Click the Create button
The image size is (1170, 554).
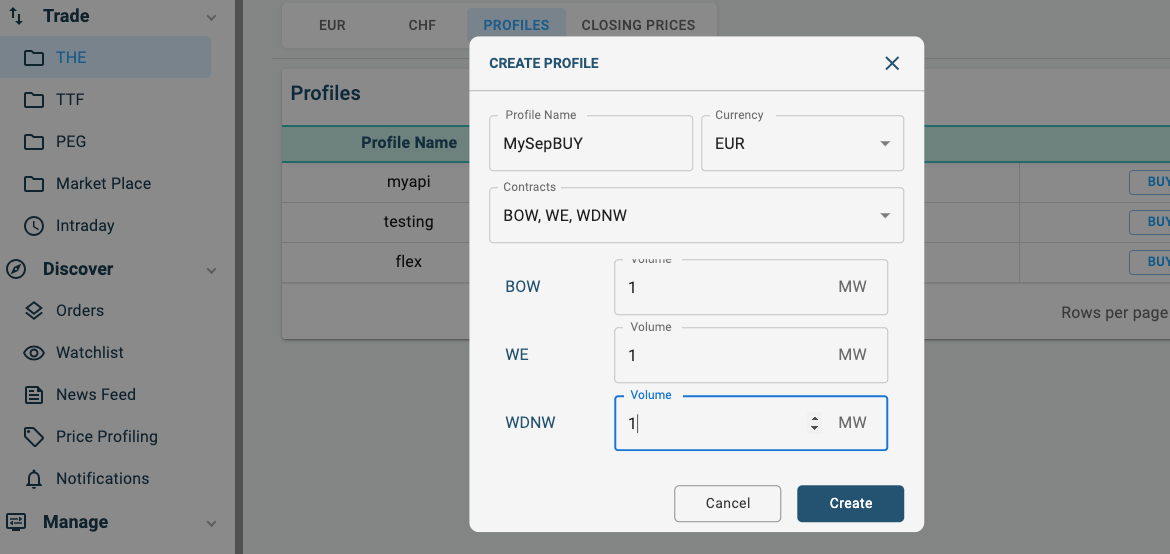(x=850, y=504)
